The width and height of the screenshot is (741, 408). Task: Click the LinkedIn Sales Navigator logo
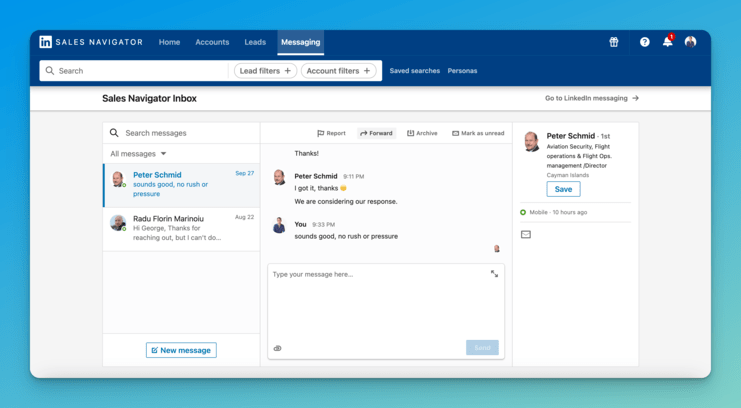tap(91, 42)
